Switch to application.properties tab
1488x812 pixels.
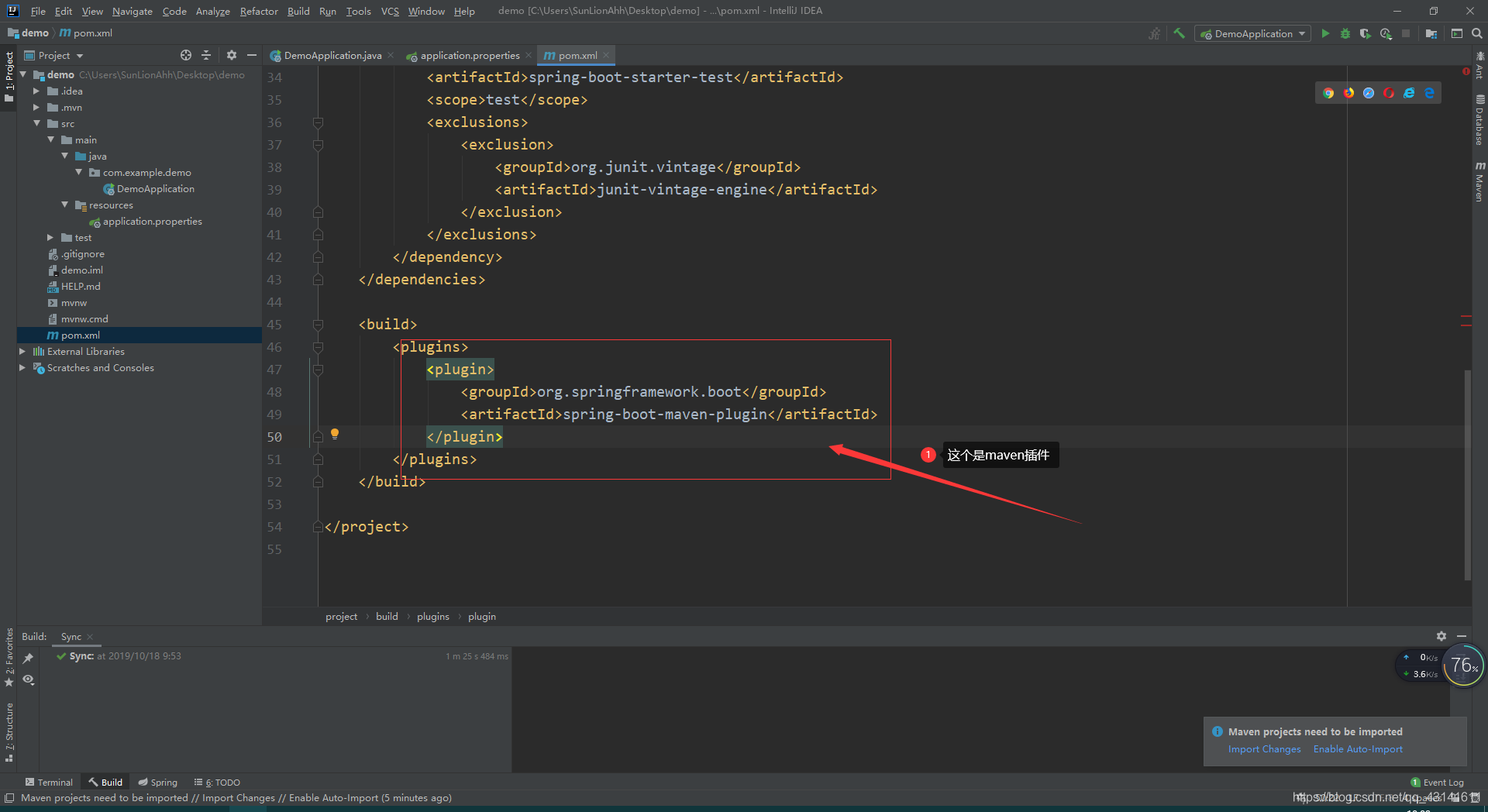coord(470,55)
